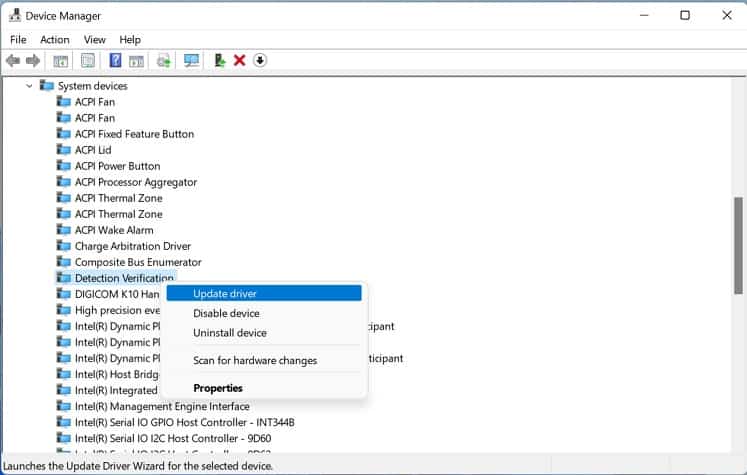Viewport: 747px width, 475px height.
Task: Open the Action menu
Action: 55,40
